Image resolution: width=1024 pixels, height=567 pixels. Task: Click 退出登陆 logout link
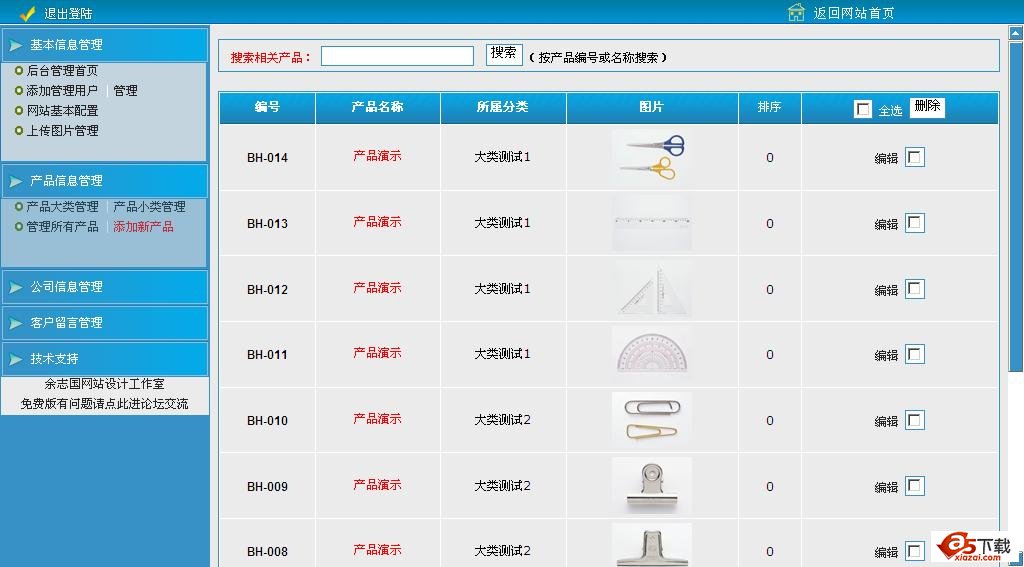click(69, 13)
